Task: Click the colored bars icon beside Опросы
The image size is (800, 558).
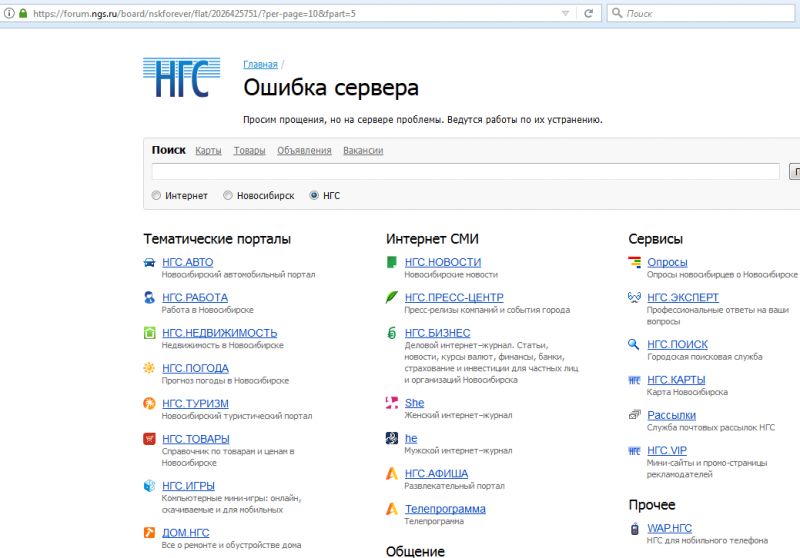Action: point(634,262)
